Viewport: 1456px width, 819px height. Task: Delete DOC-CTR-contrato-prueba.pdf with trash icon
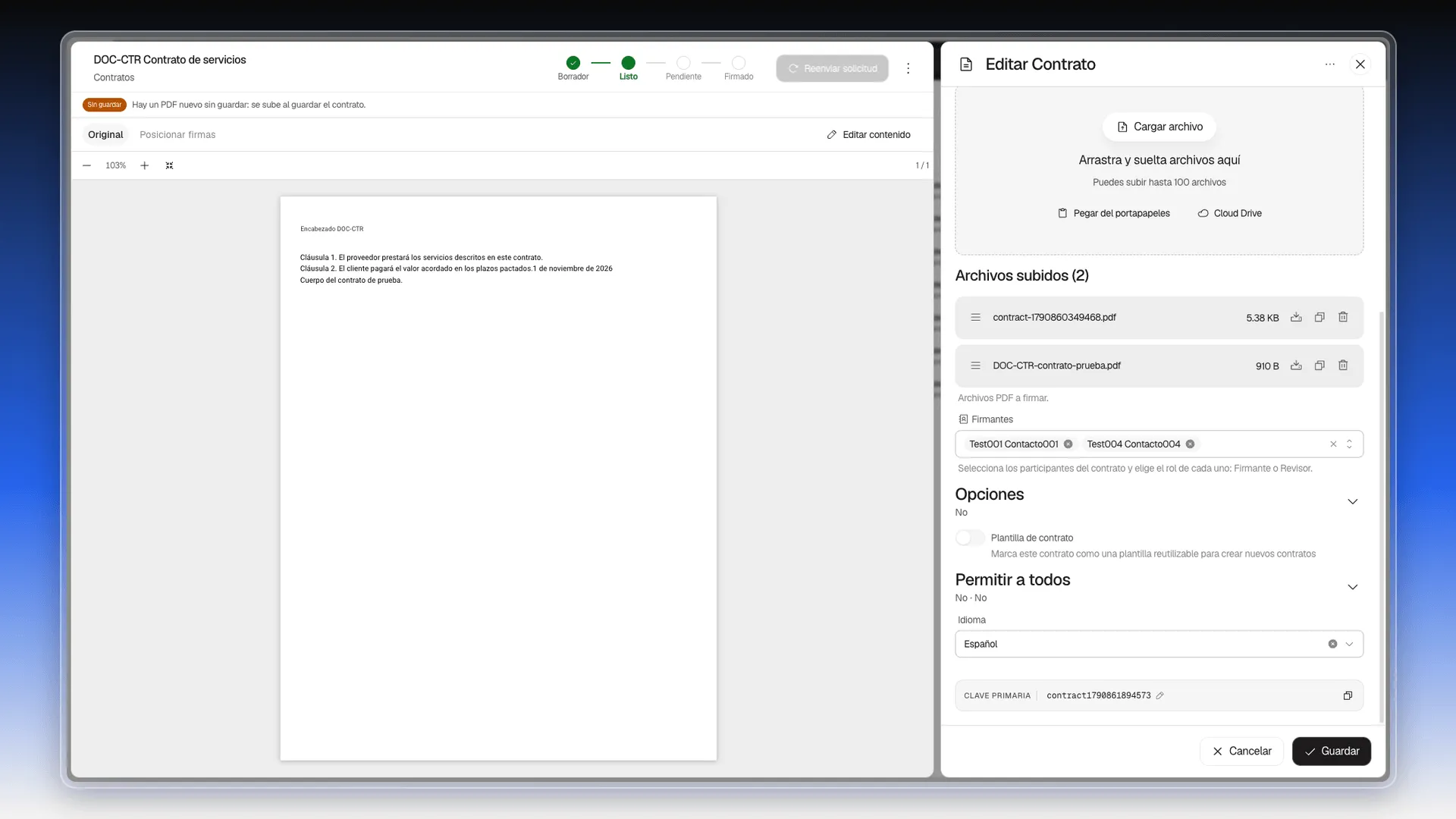1343,366
